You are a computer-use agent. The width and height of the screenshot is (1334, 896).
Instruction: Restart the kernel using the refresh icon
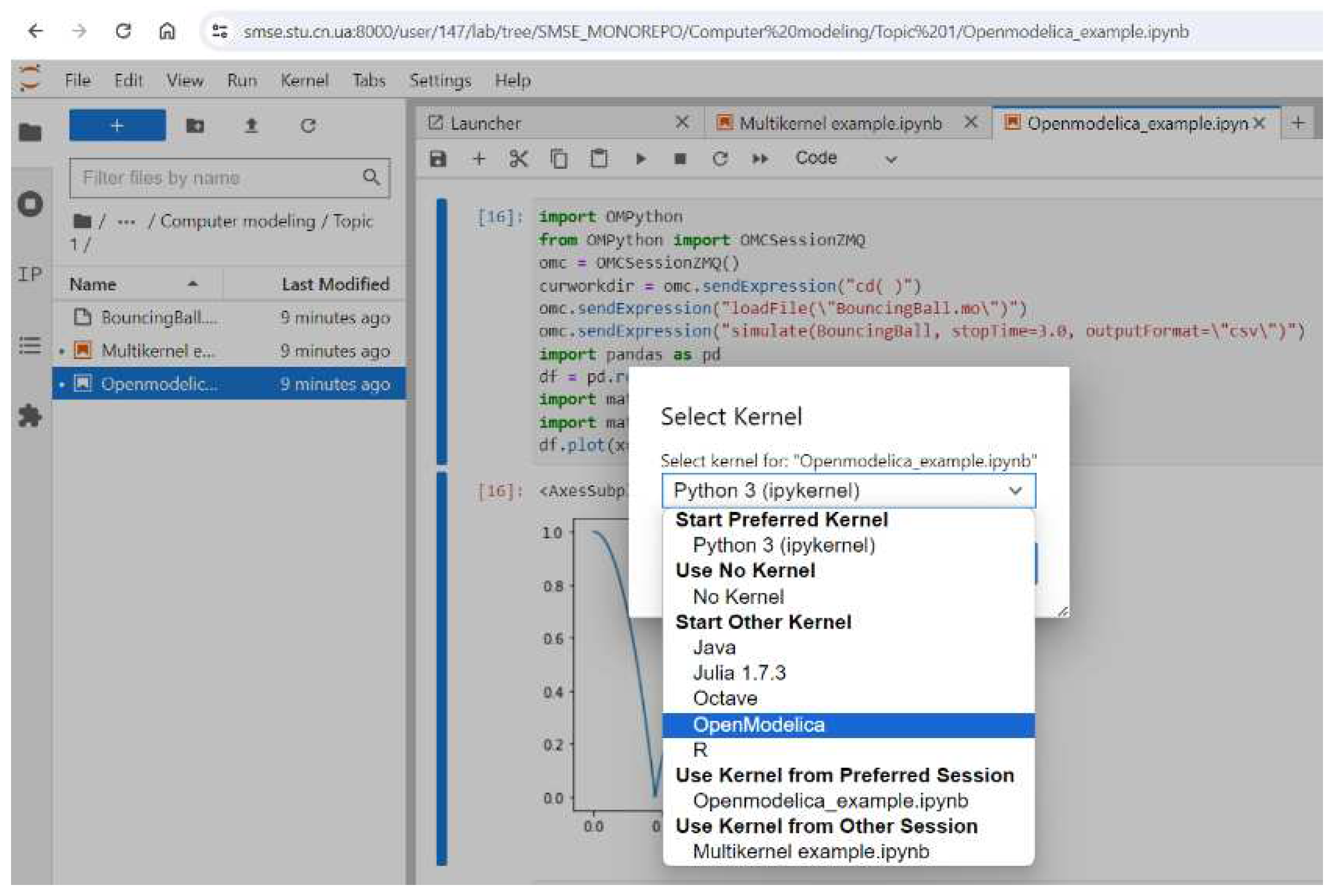(720, 158)
